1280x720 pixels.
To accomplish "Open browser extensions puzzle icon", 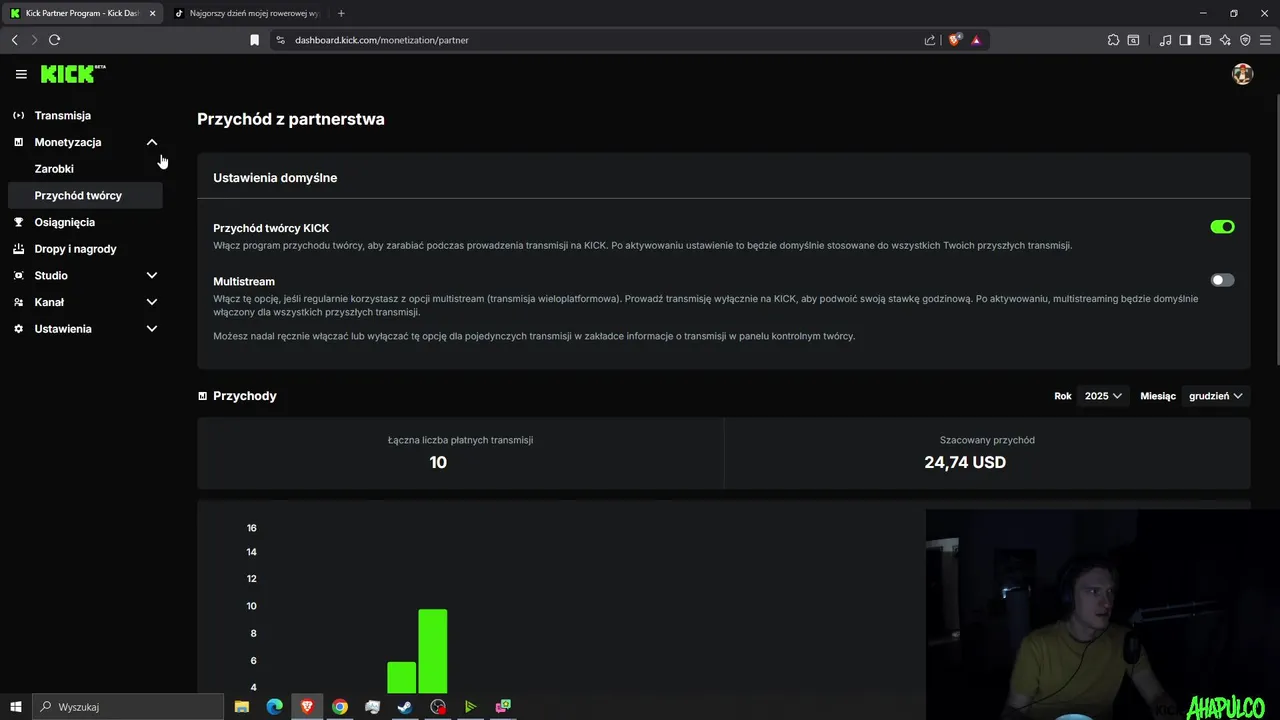I will [x=1113, y=40].
